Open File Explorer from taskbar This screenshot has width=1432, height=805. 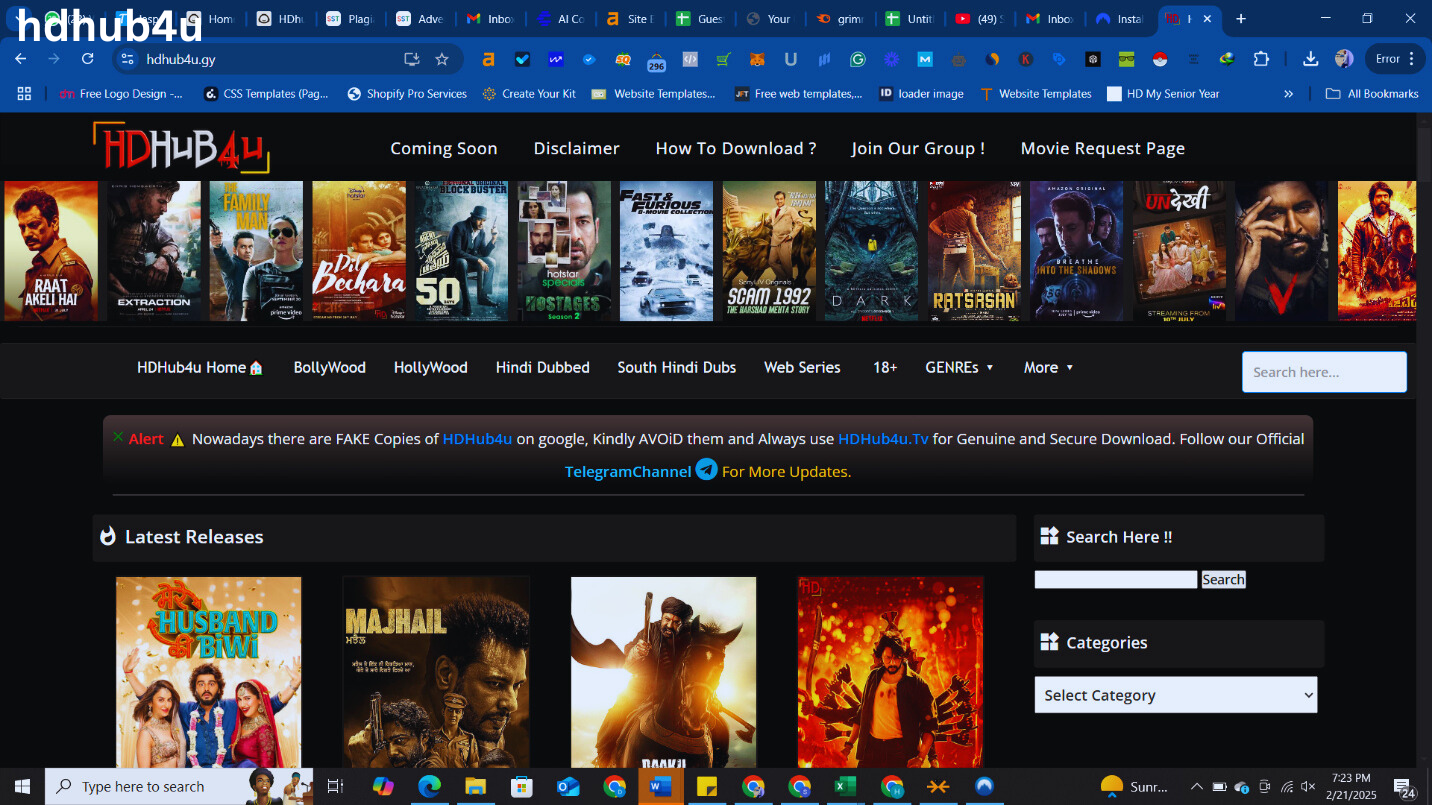click(x=475, y=787)
